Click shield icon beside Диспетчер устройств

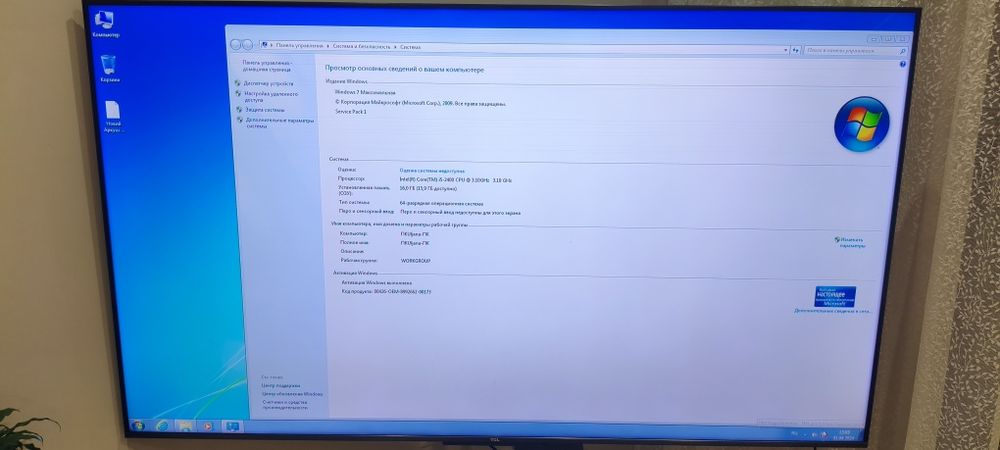tap(238, 83)
